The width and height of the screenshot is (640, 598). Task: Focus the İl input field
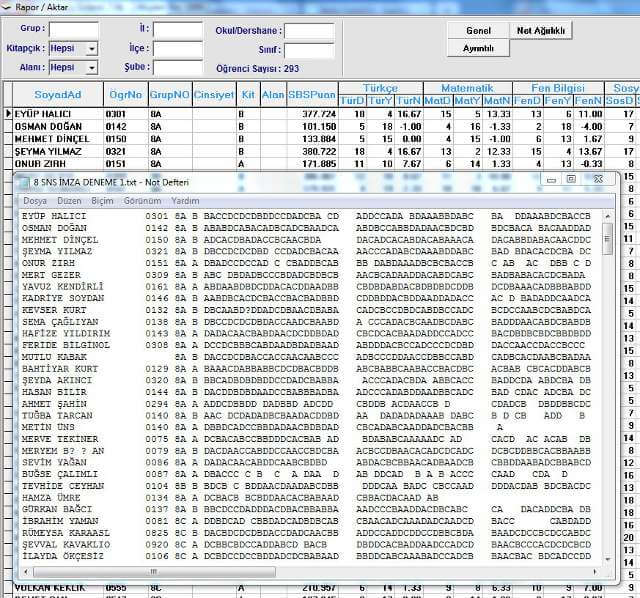pyautogui.click(x=178, y=31)
